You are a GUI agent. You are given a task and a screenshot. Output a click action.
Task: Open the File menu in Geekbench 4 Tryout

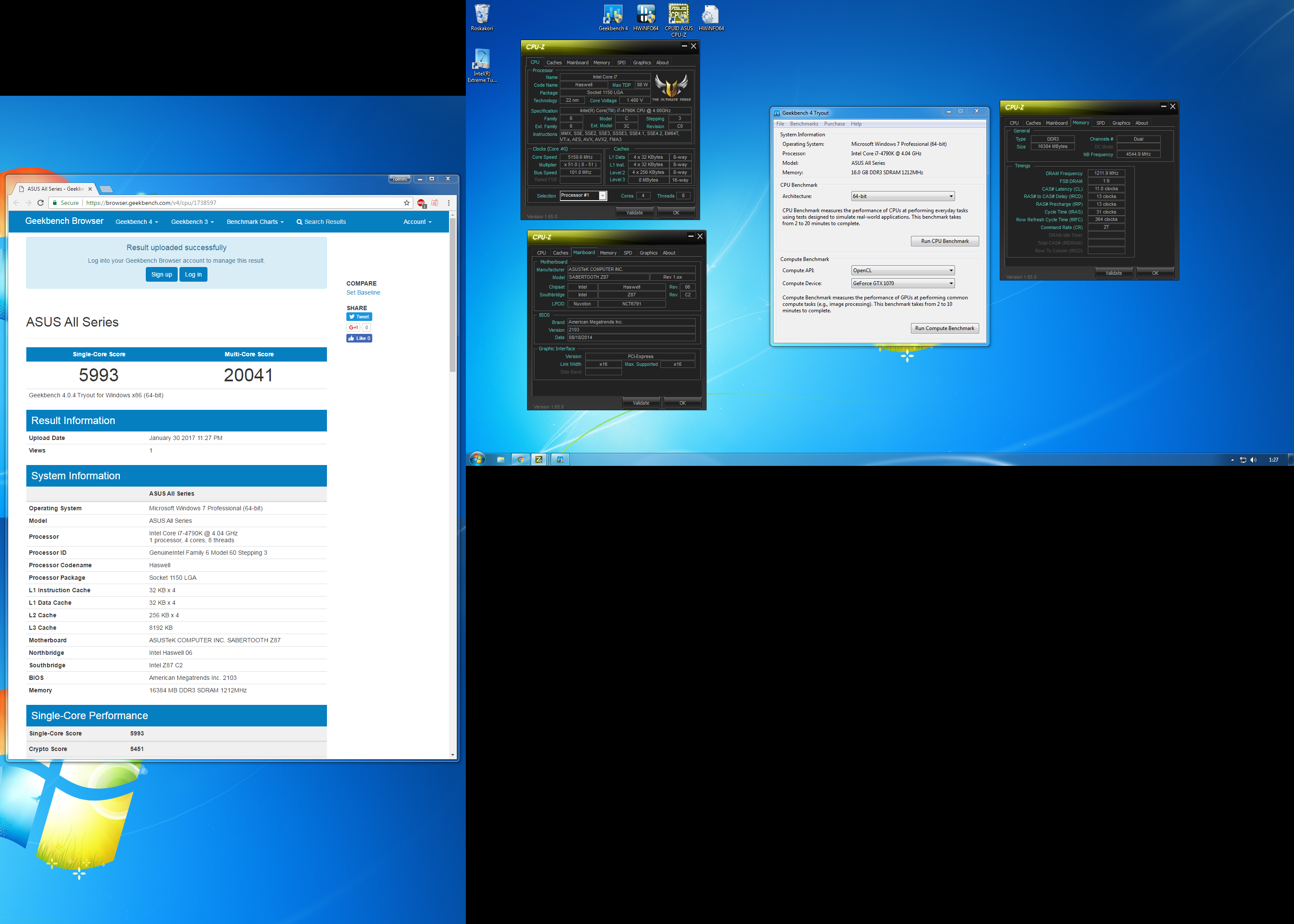click(x=780, y=123)
